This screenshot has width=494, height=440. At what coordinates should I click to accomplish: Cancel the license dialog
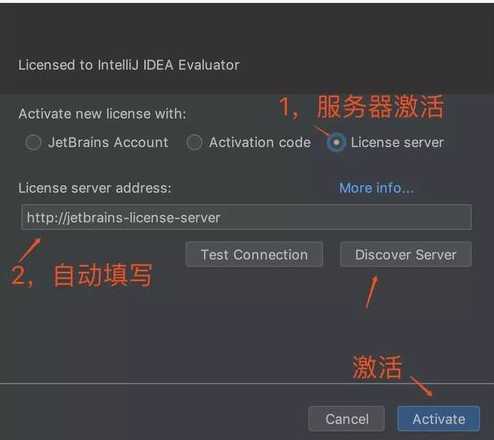347,419
